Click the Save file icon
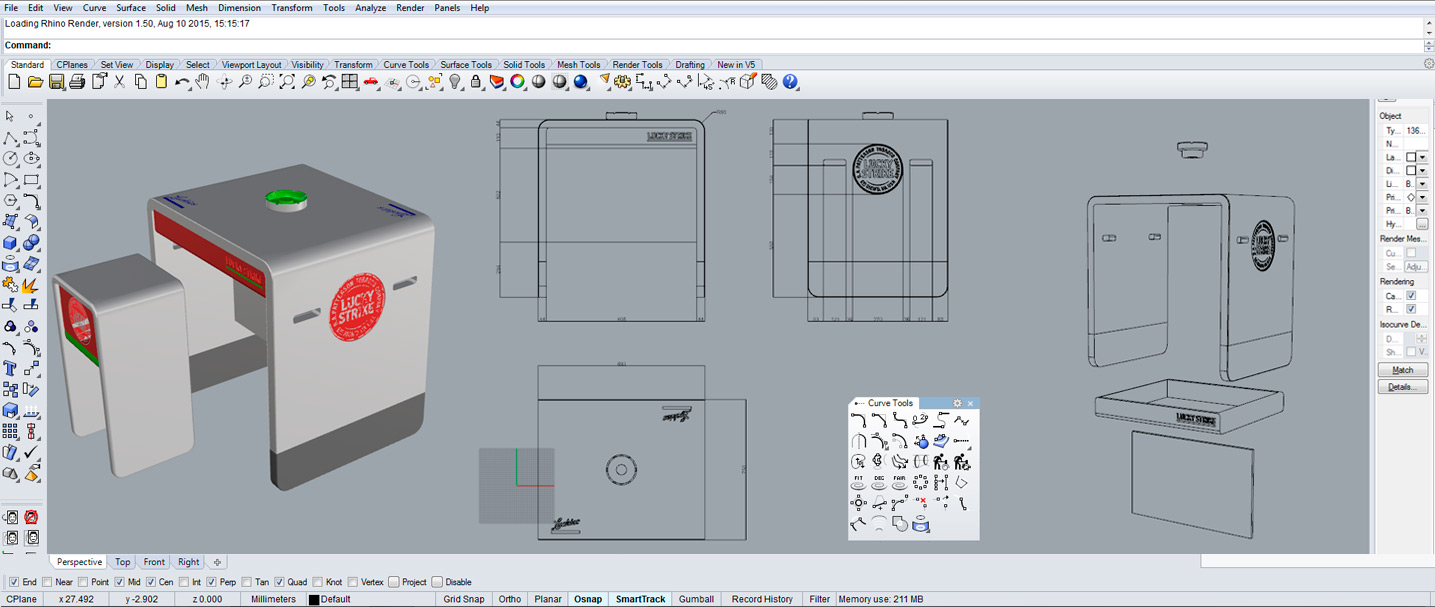Screen dimensions: 1435x607 coord(57,82)
